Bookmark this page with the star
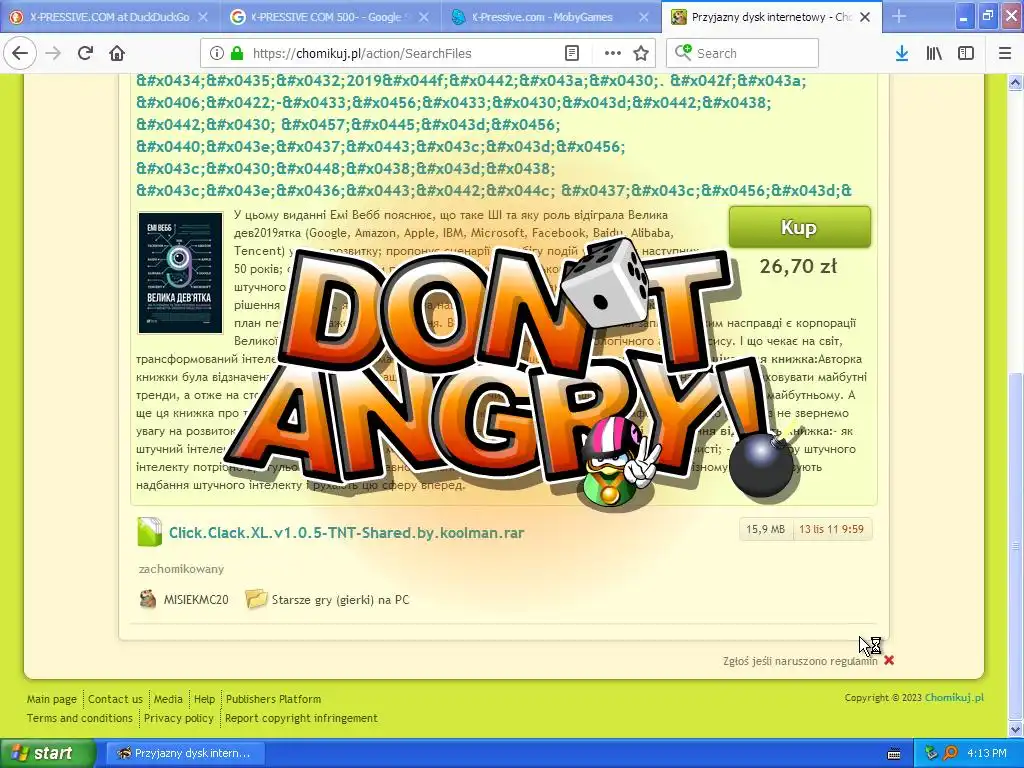The width and height of the screenshot is (1024, 768). click(641, 54)
